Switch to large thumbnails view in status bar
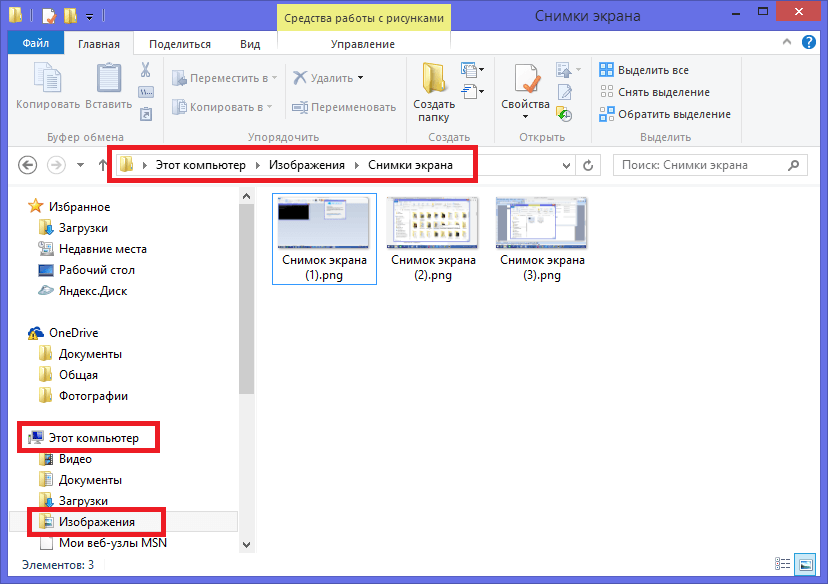The height and width of the screenshot is (584, 828). [806, 566]
